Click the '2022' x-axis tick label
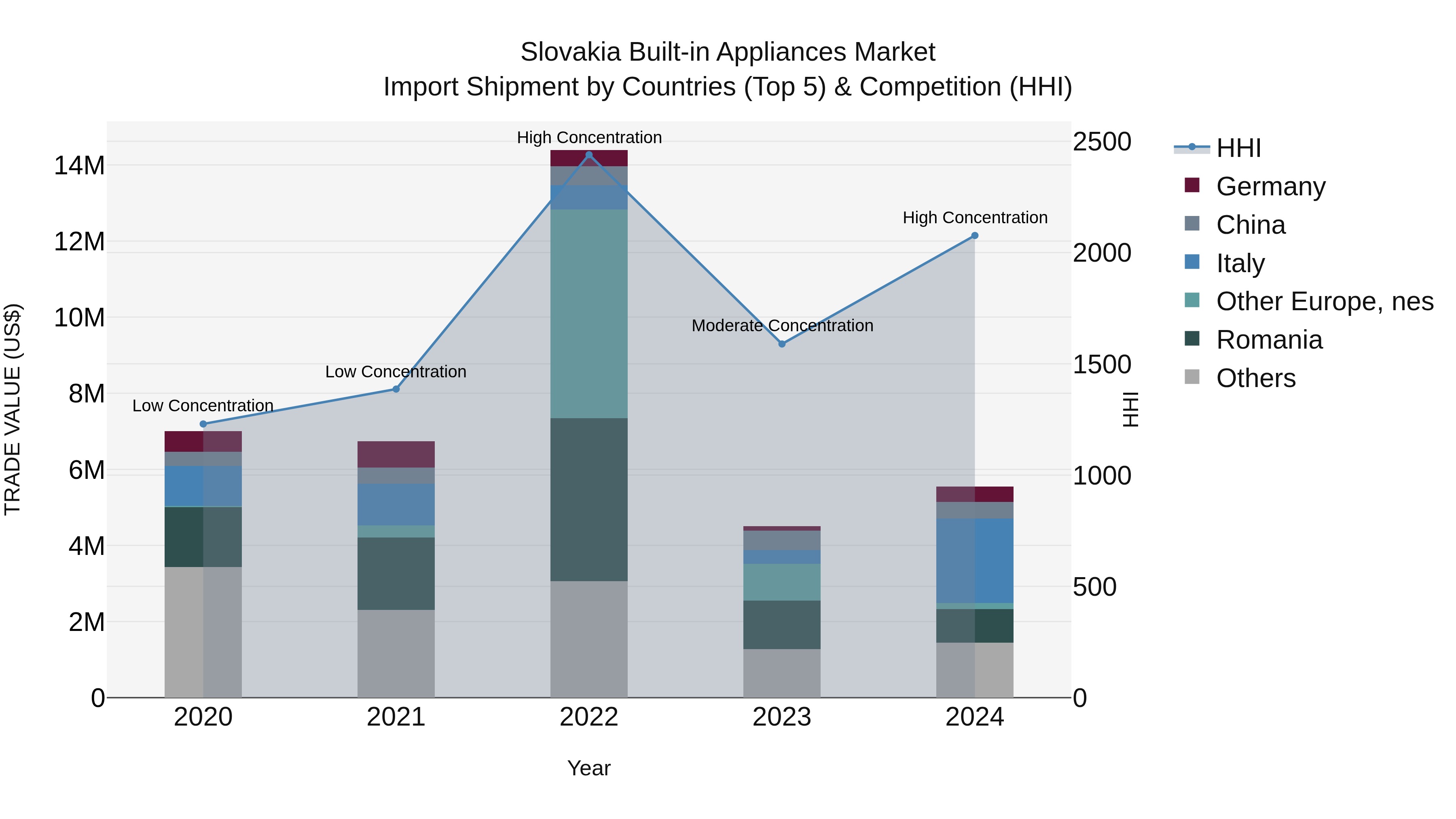Viewport: 1456px width, 819px height. 589,717
